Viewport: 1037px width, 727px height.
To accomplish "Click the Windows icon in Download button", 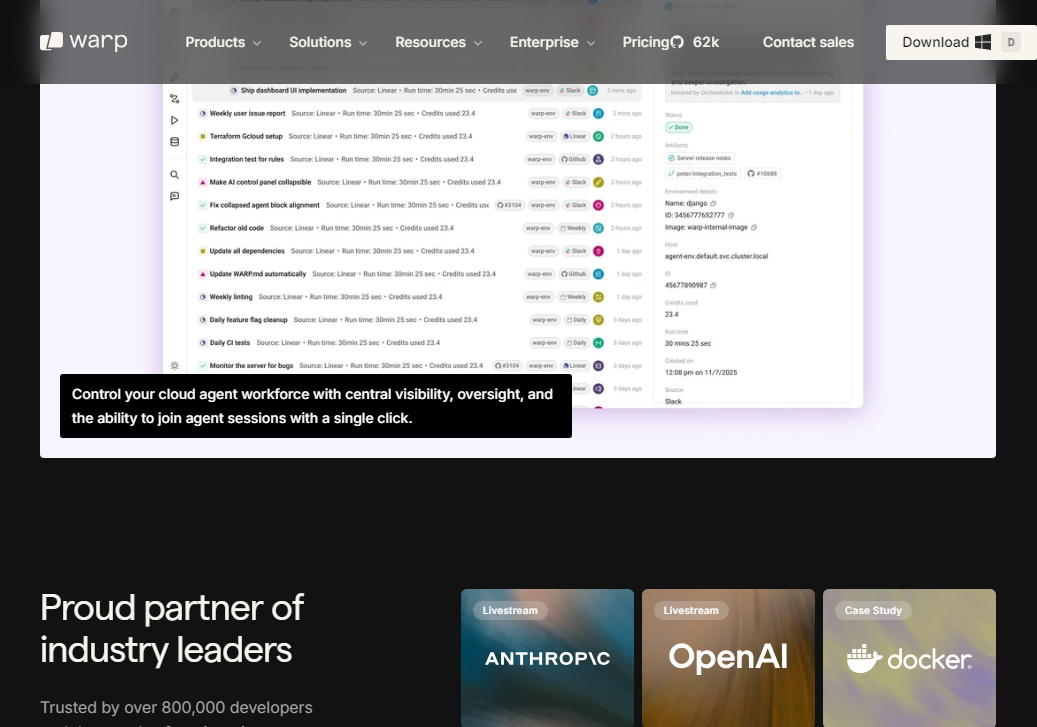I will (x=983, y=42).
